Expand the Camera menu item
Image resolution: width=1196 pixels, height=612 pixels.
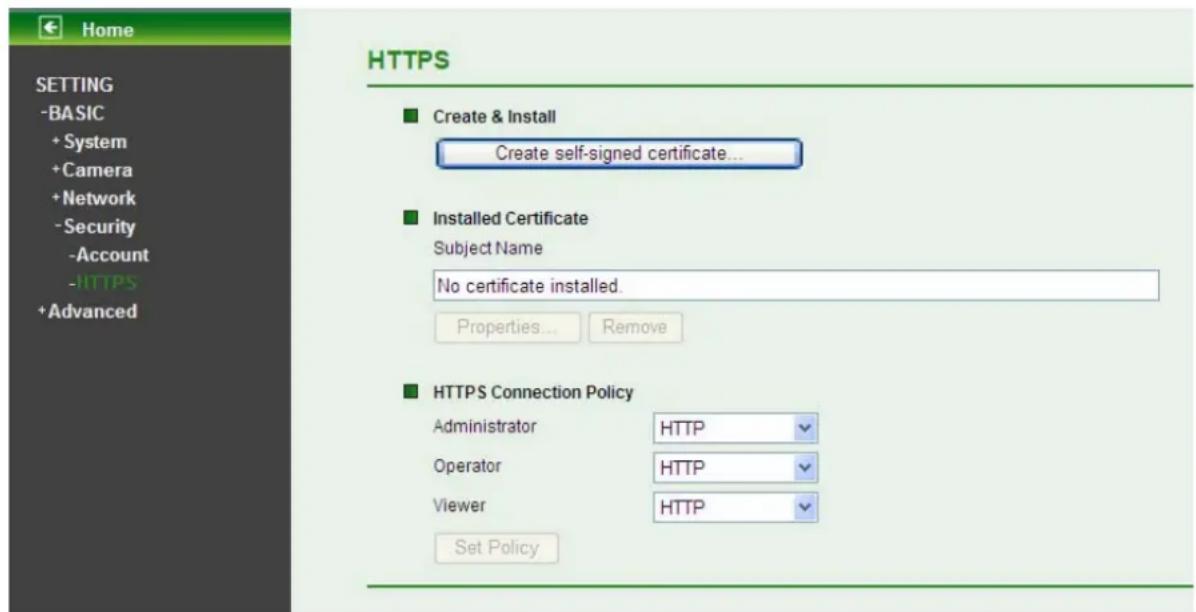[x=92, y=170]
